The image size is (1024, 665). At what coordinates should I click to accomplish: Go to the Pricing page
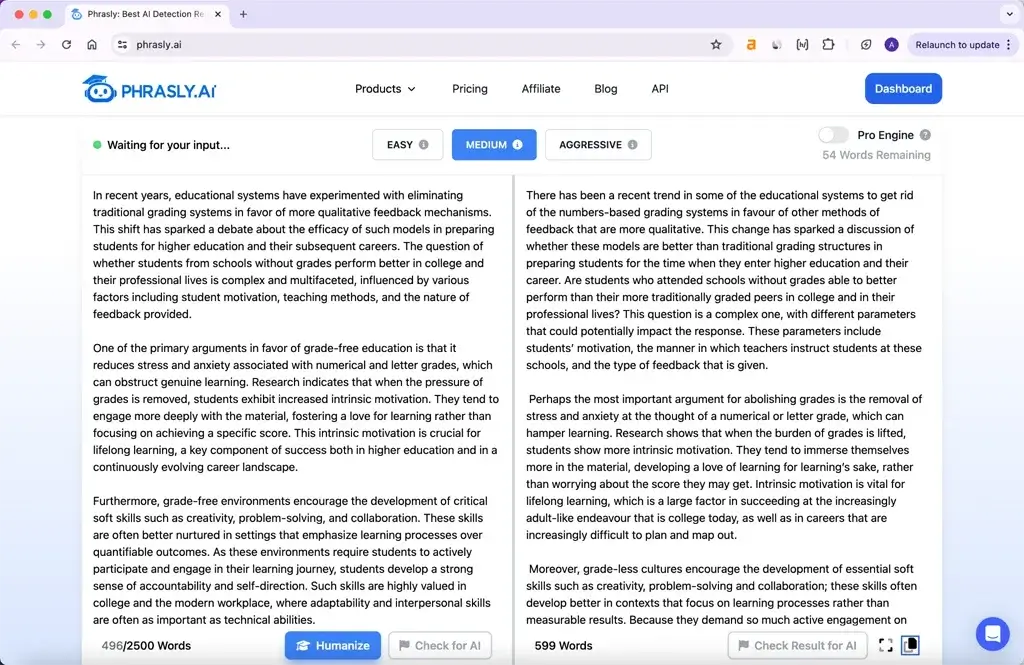pyautogui.click(x=470, y=89)
